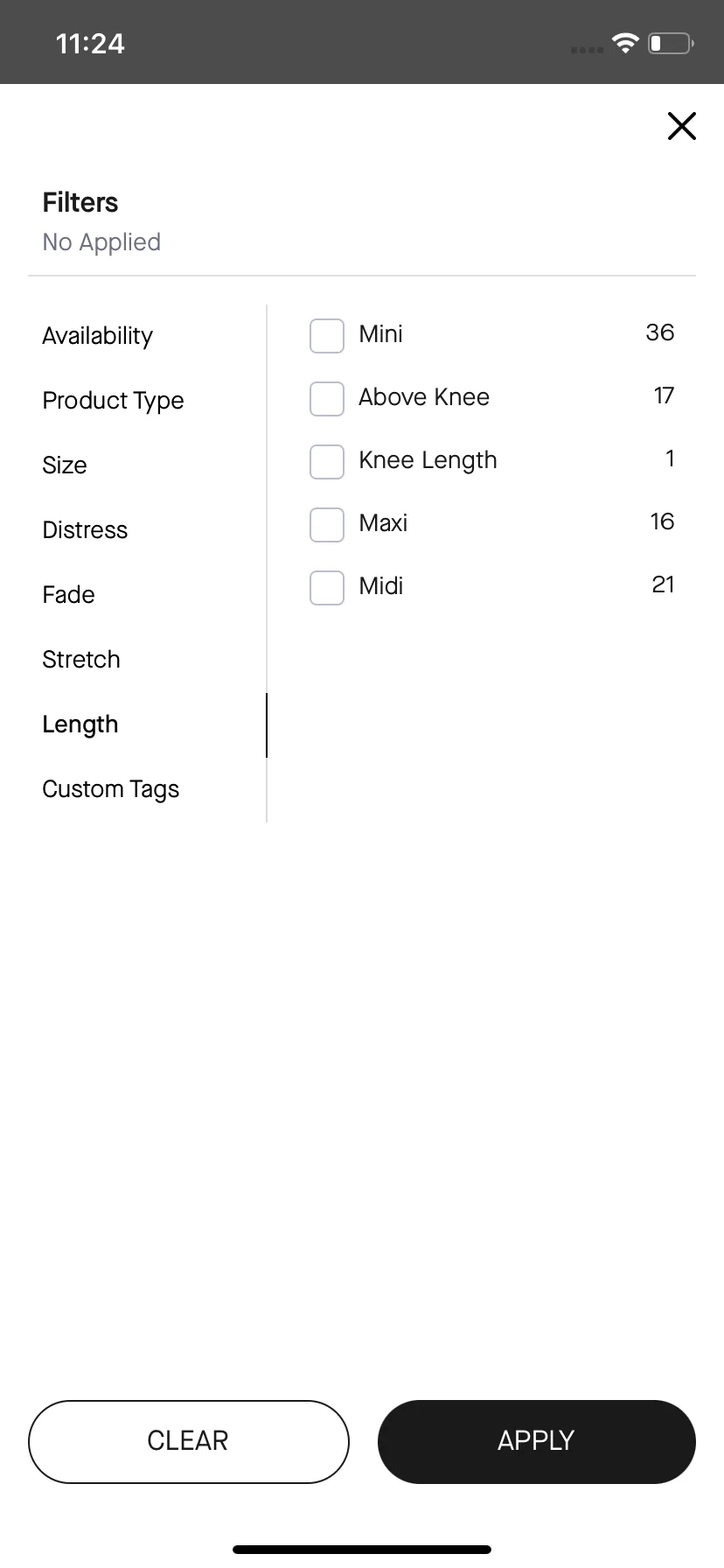724x1568 pixels.
Task: Tap the Wi-Fi status icon
Action: (x=625, y=43)
